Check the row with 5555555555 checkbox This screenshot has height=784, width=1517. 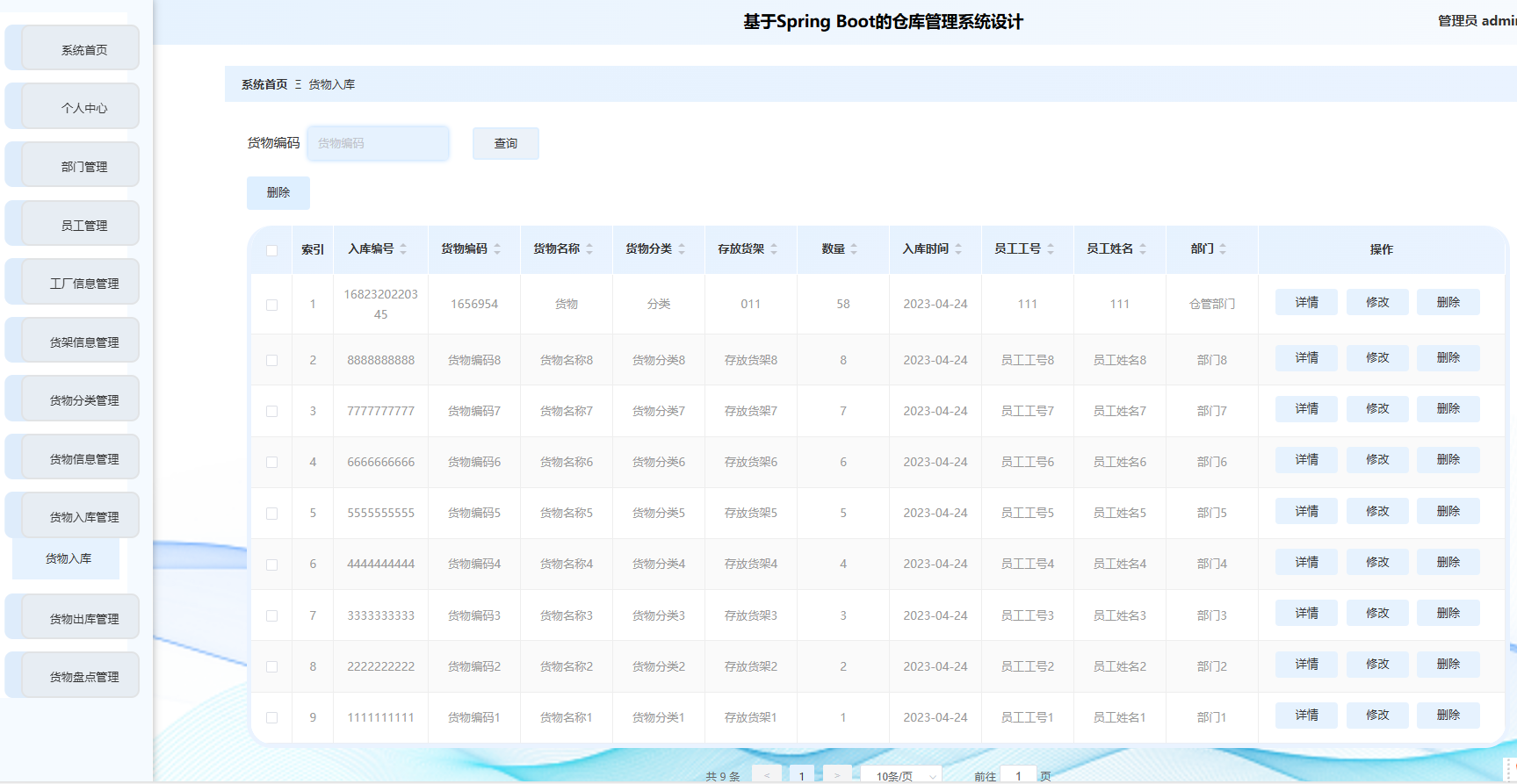tap(272, 514)
